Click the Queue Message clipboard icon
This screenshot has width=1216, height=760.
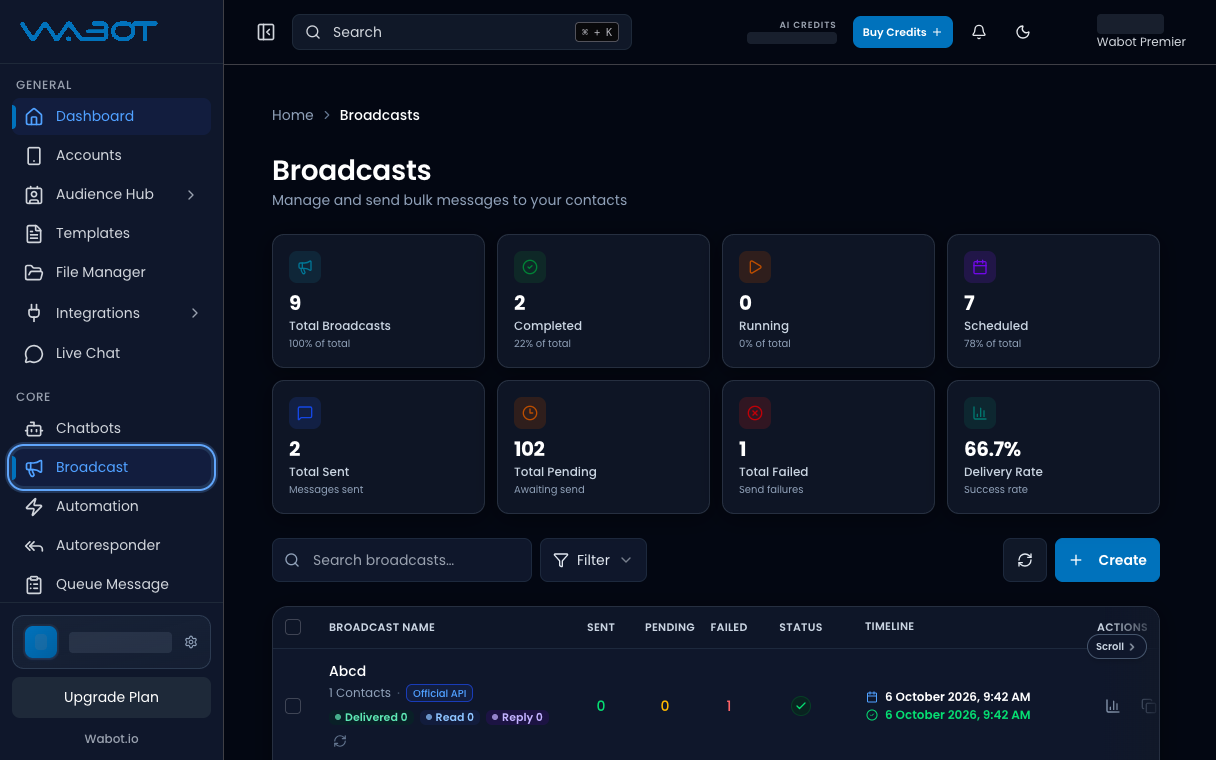[x=34, y=585]
